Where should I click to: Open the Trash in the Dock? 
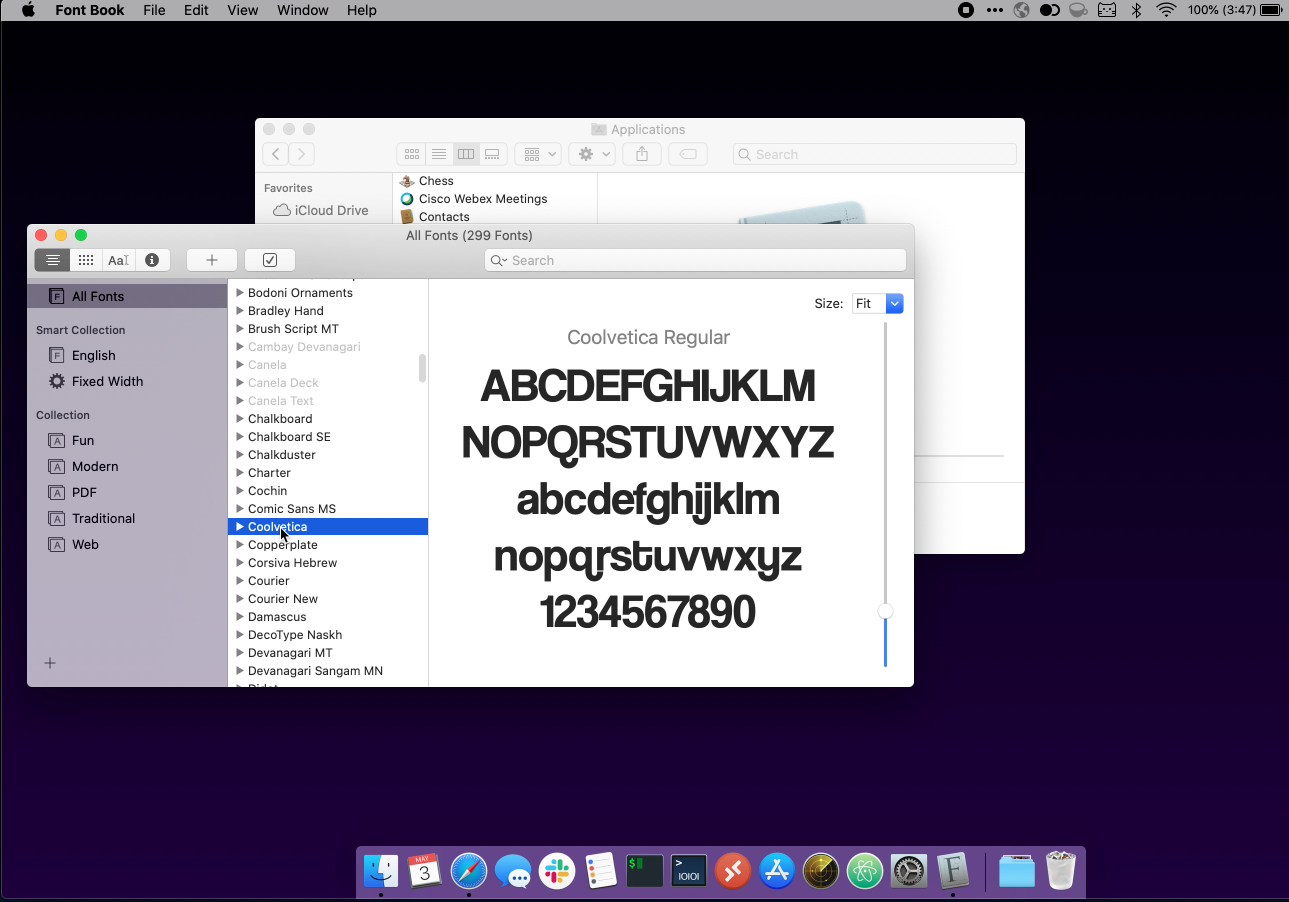coord(1061,871)
